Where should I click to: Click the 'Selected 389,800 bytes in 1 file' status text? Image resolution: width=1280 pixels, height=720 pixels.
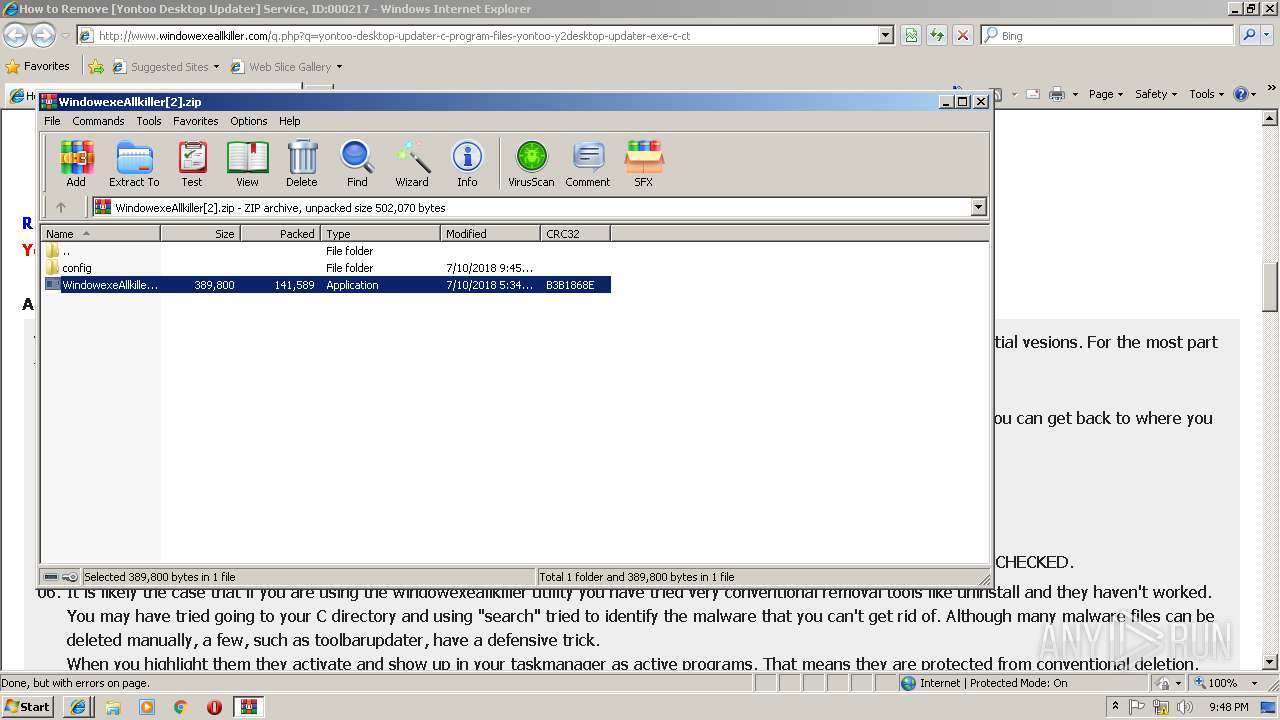click(x=160, y=577)
